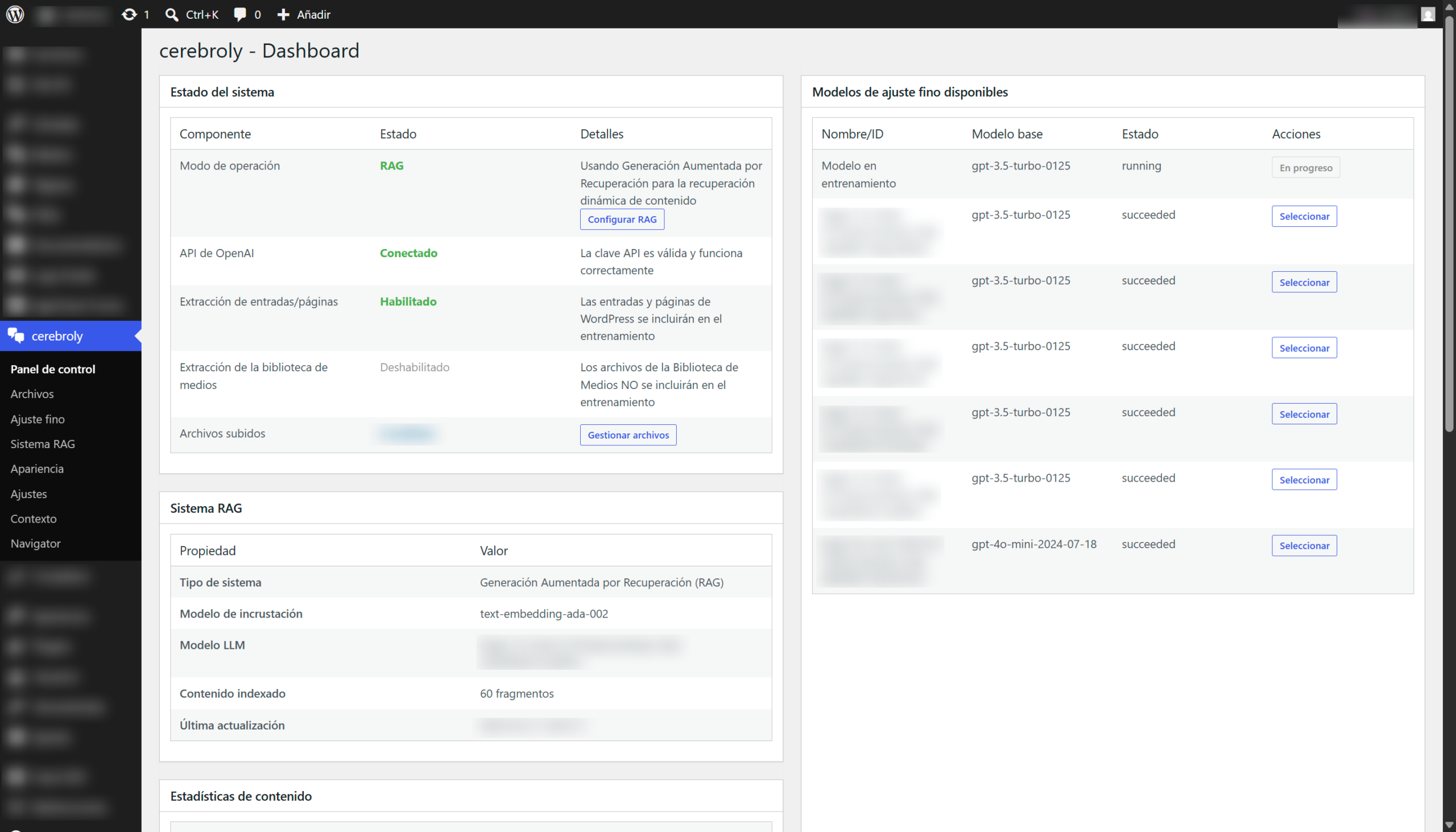Click the Archivos subidos row label
Screen dimensions: 1456x832
click(222, 433)
